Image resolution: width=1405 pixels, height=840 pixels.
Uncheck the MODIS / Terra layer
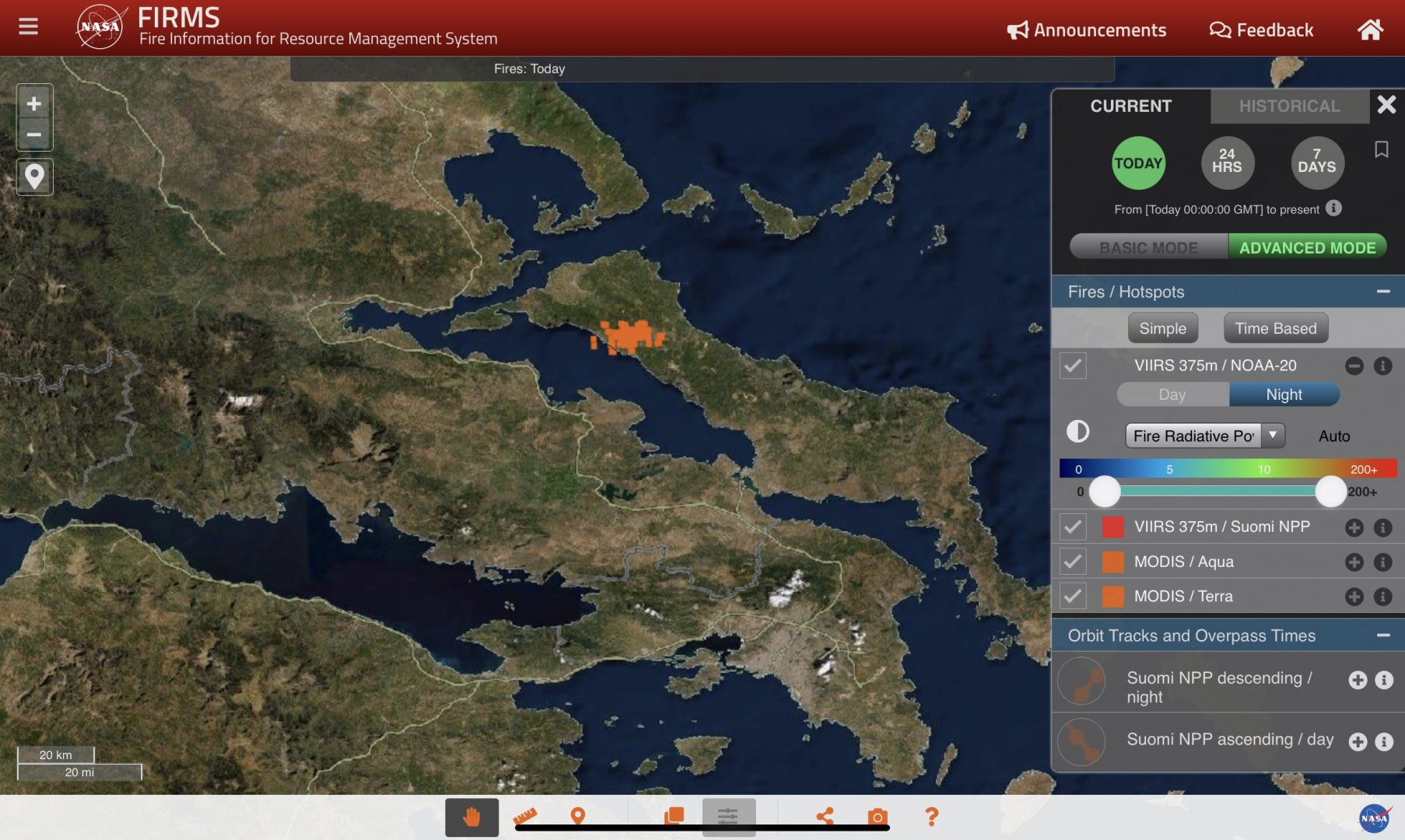coord(1073,597)
